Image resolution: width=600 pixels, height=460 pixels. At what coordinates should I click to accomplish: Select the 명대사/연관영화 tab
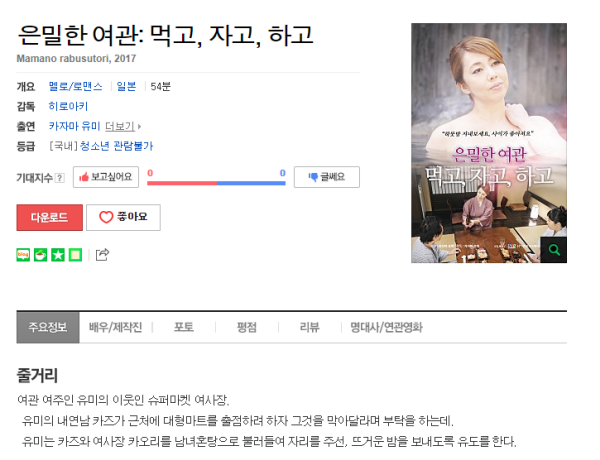[x=386, y=327]
